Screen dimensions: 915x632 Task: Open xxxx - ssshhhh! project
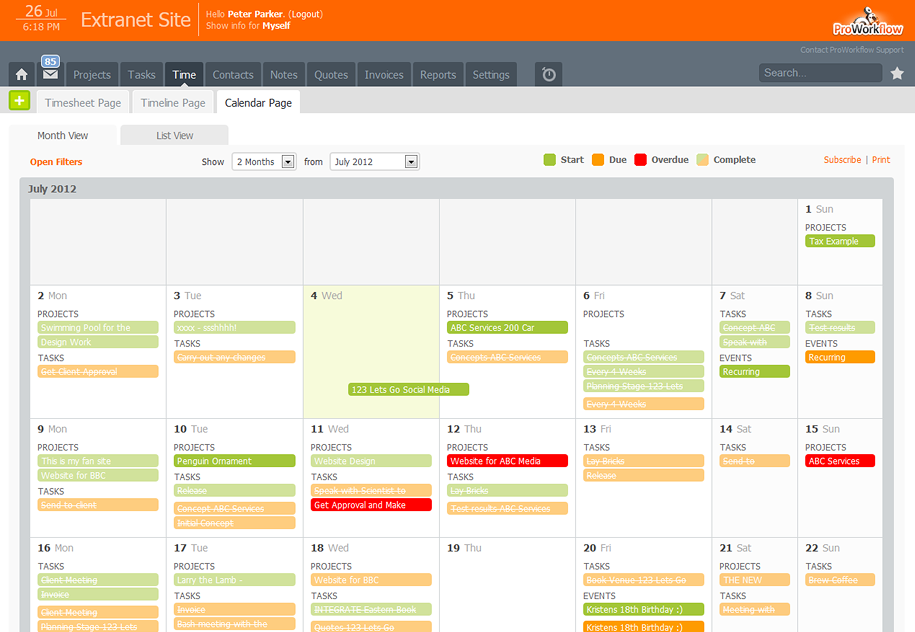click(x=234, y=327)
